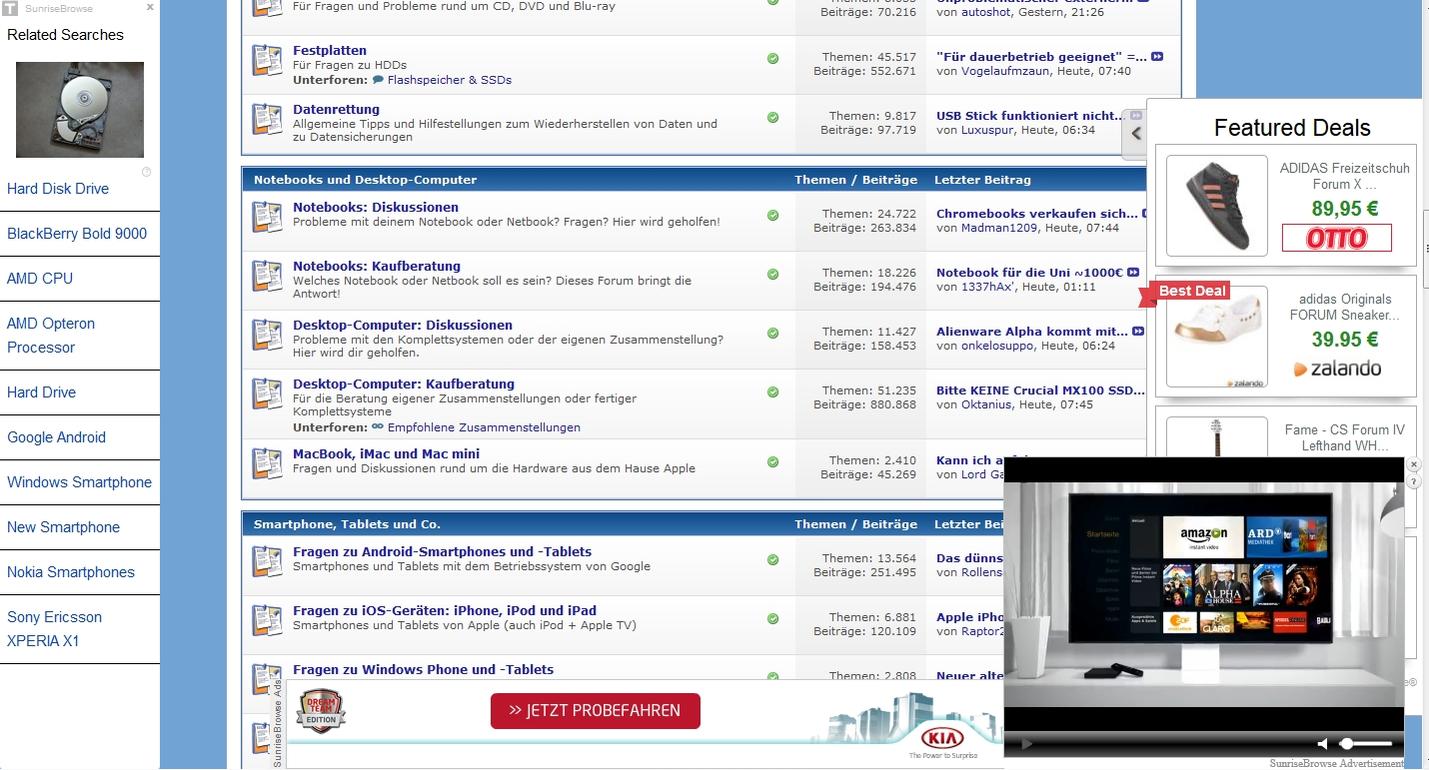Click the speech bubble icon before Flashspeicher & SSDs
The height and width of the screenshot is (770, 1429).
(378, 80)
